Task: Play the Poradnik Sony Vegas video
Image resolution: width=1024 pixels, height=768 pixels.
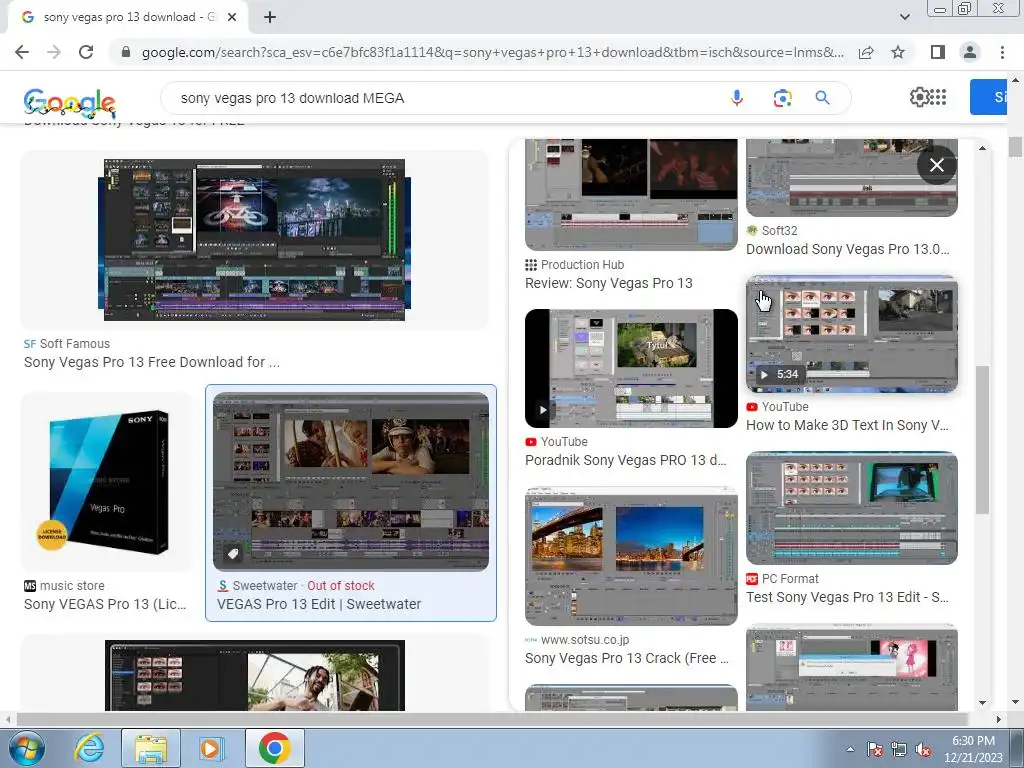Action: click(543, 411)
